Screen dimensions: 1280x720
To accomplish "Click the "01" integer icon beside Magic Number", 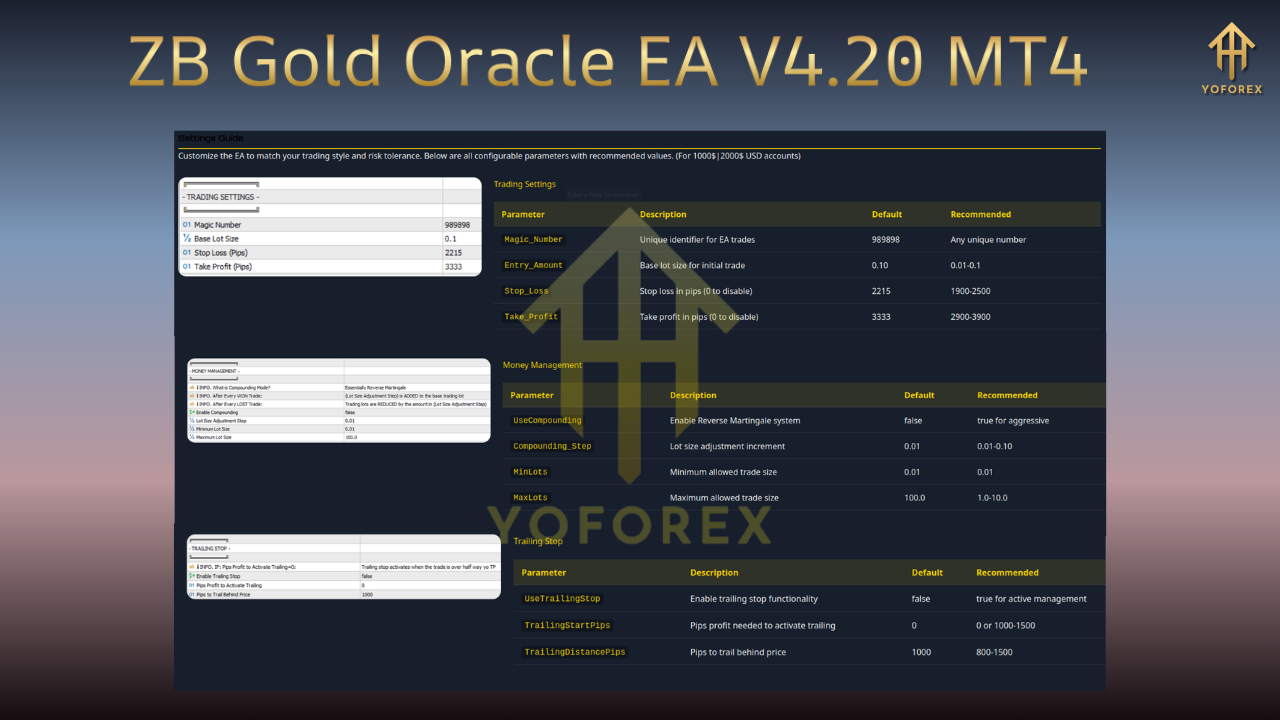I will coord(186,225).
